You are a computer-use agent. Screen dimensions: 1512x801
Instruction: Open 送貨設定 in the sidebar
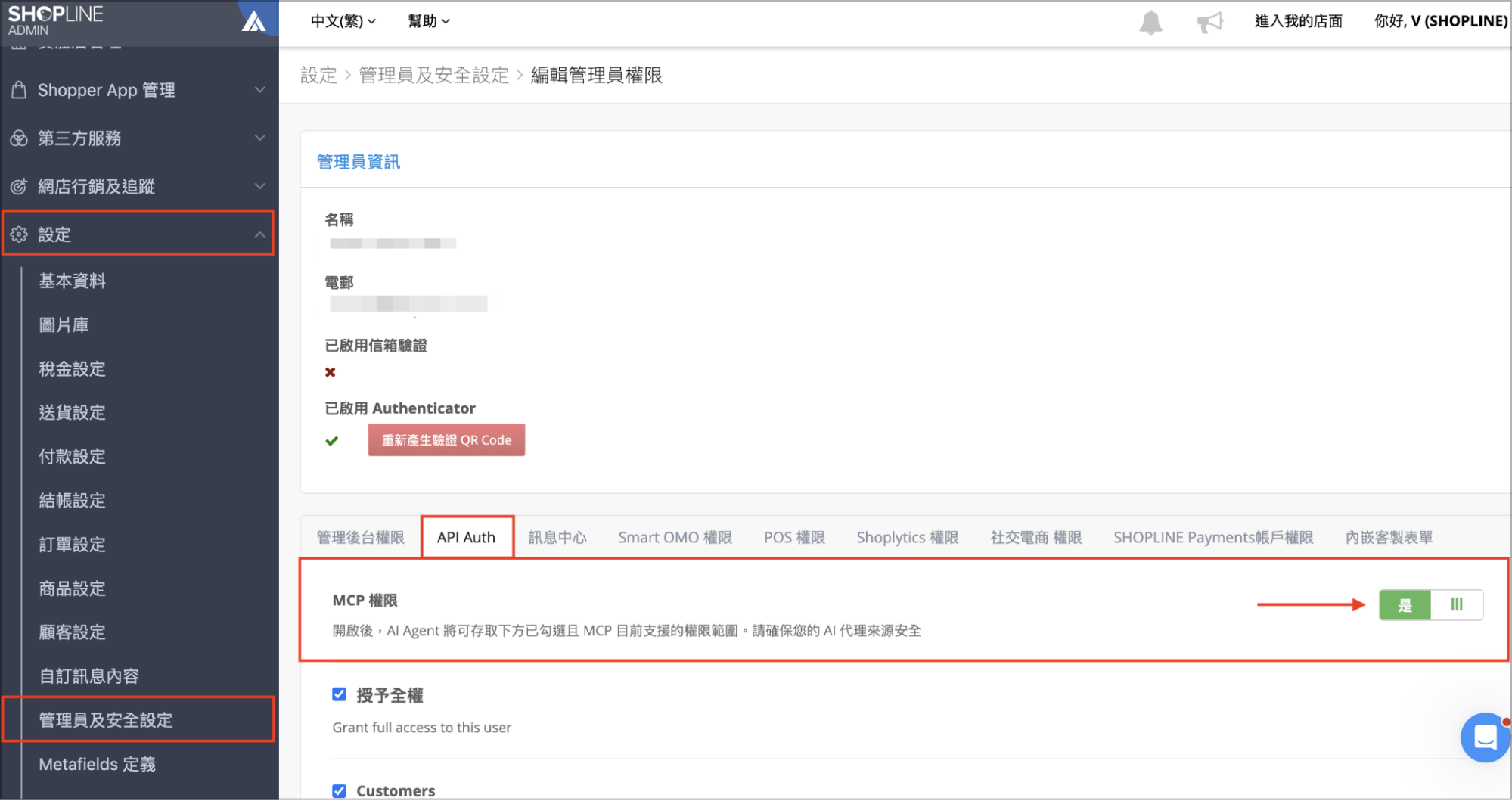point(72,413)
